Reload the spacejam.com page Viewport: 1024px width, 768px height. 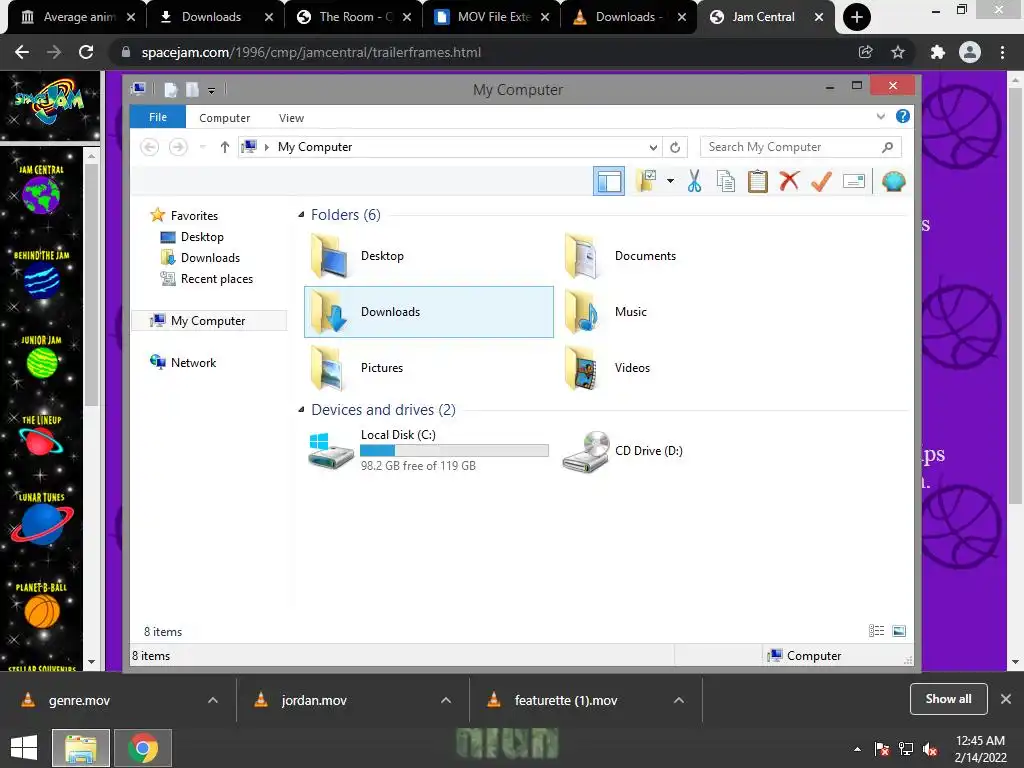(86, 52)
